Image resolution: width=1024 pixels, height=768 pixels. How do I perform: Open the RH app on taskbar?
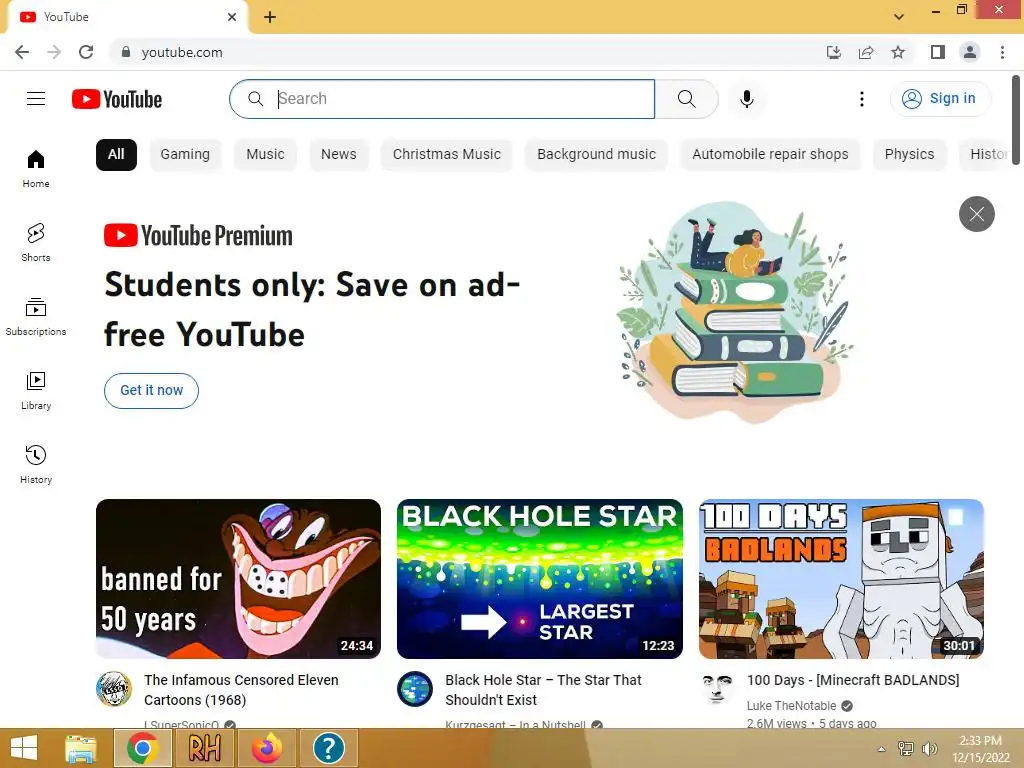205,748
